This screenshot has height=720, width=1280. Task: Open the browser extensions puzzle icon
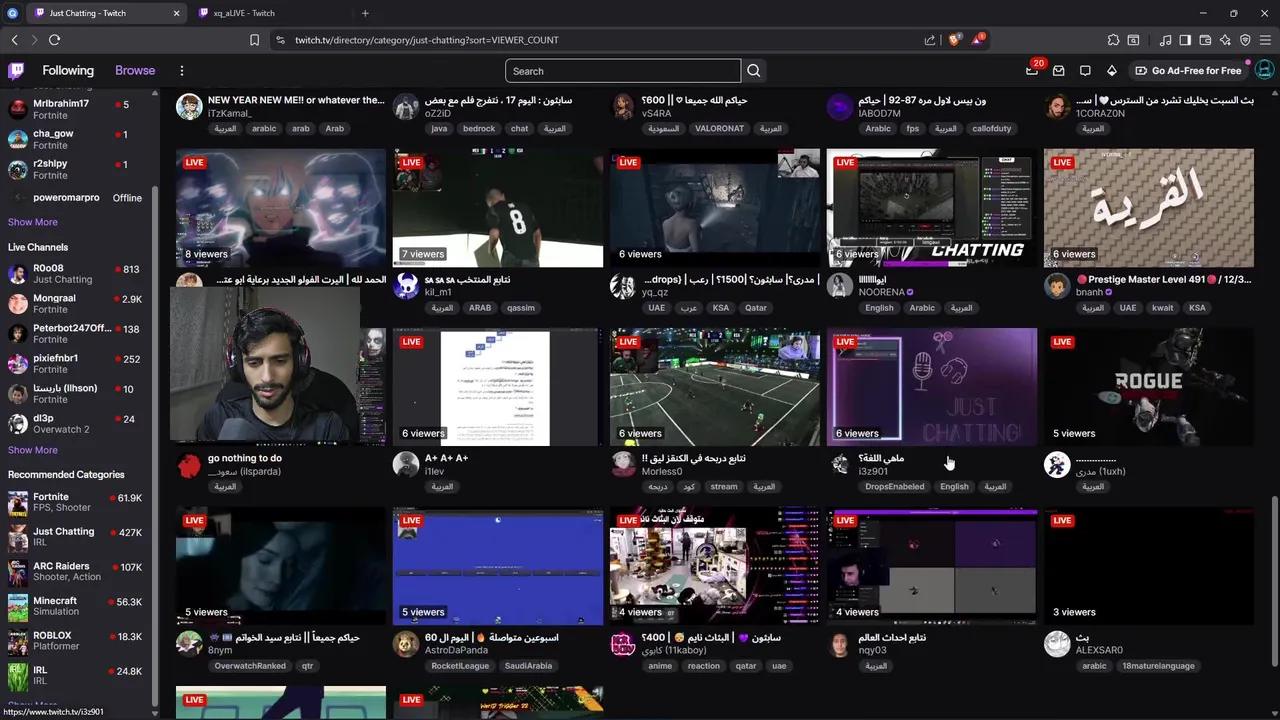tap(1113, 40)
